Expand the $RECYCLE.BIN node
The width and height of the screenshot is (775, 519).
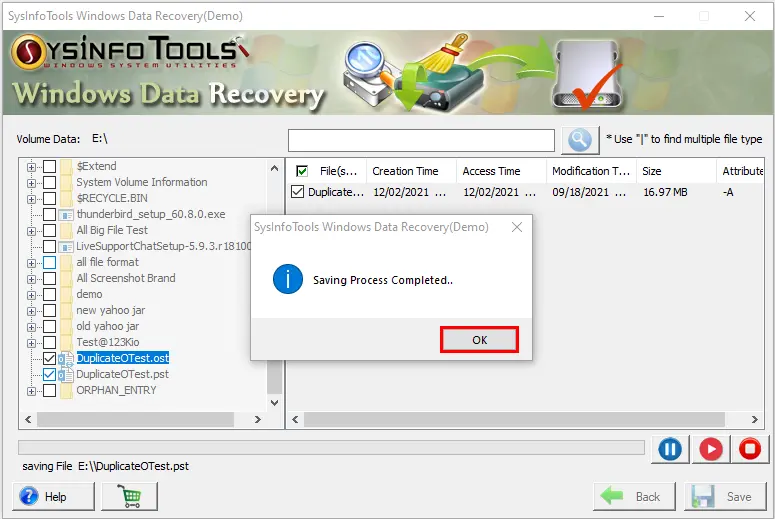click(x=31, y=199)
